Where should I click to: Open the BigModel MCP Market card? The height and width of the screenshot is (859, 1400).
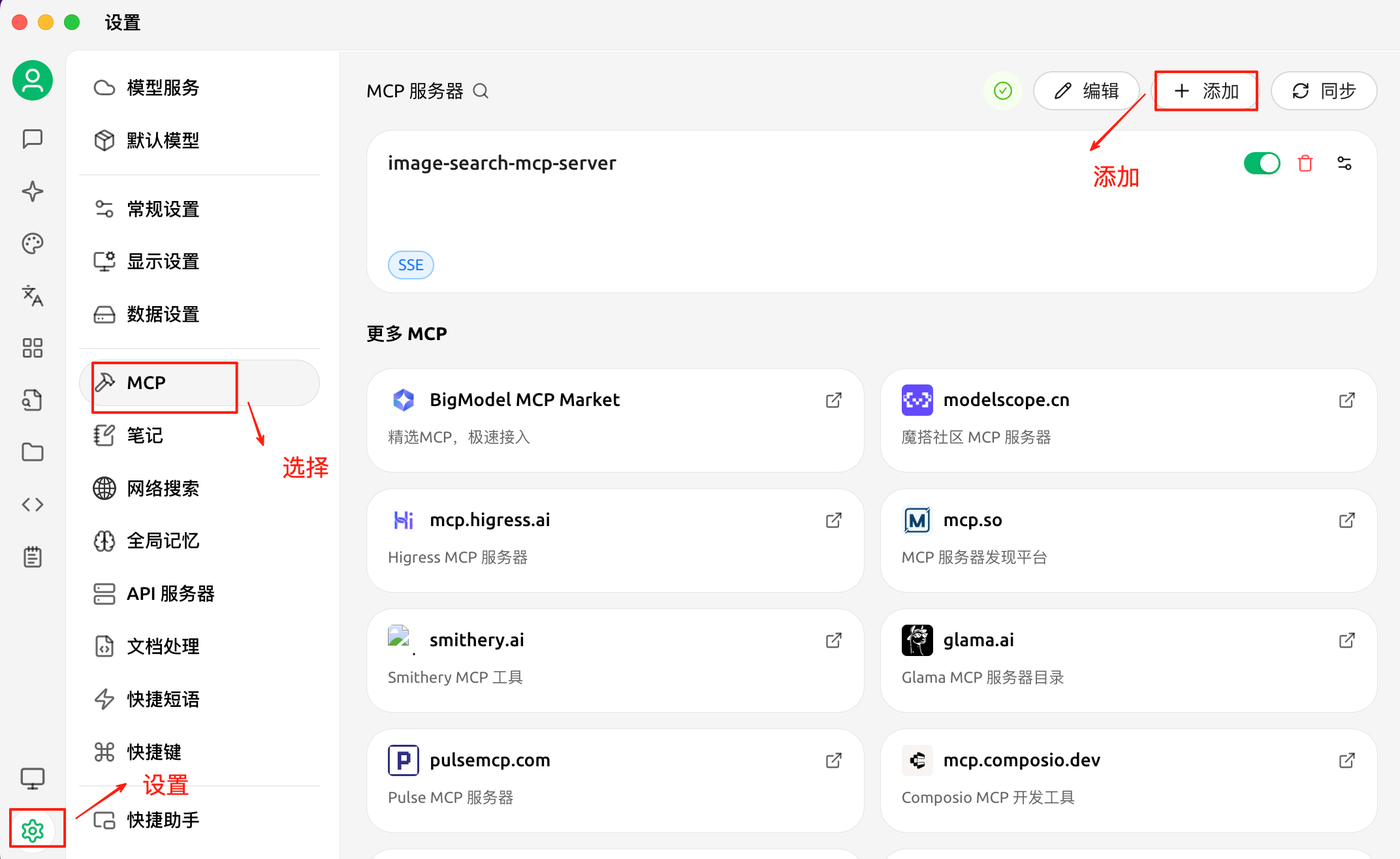(615, 420)
